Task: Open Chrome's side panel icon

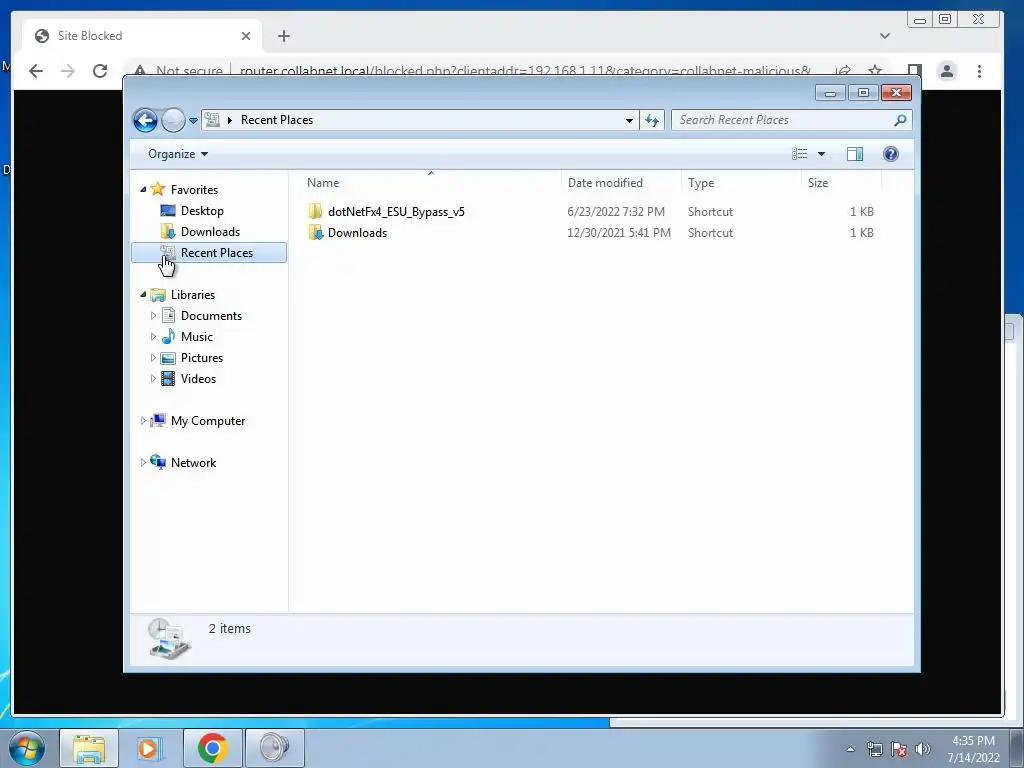Action: 915,71
